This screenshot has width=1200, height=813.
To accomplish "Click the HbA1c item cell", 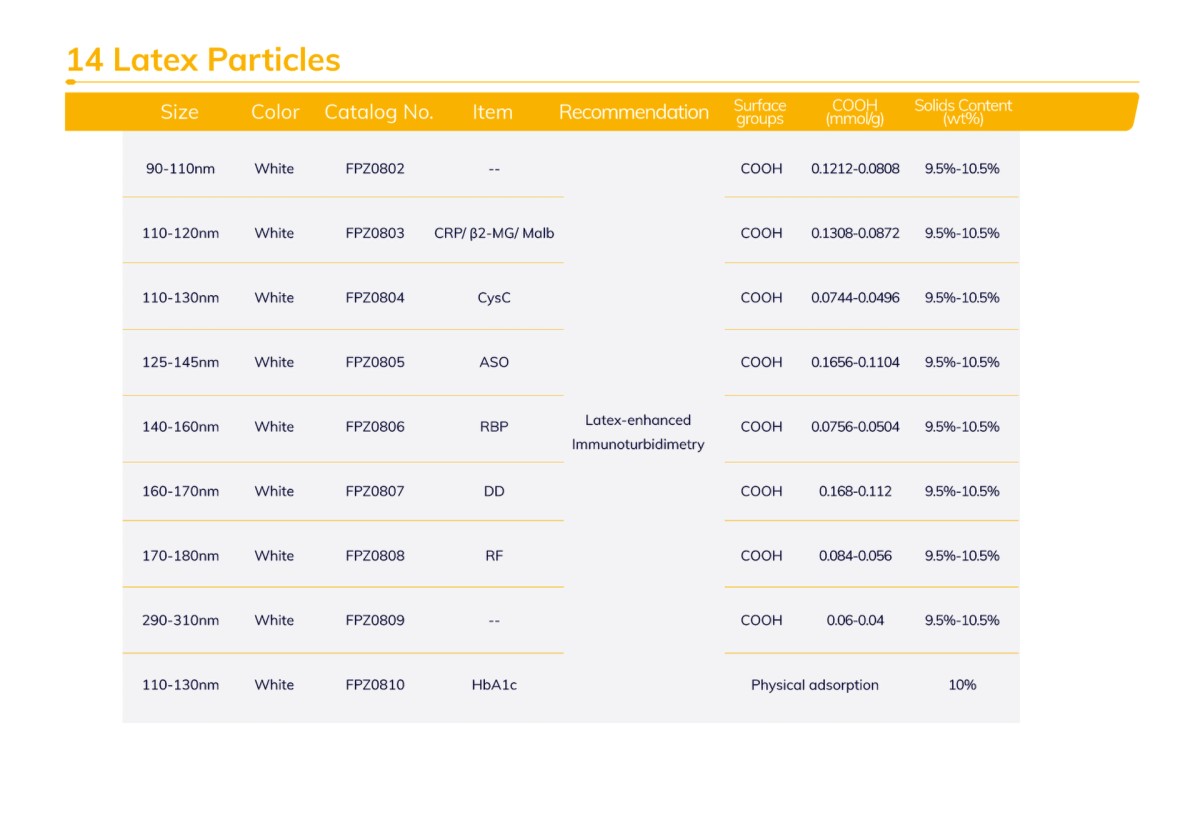I will 494,685.
